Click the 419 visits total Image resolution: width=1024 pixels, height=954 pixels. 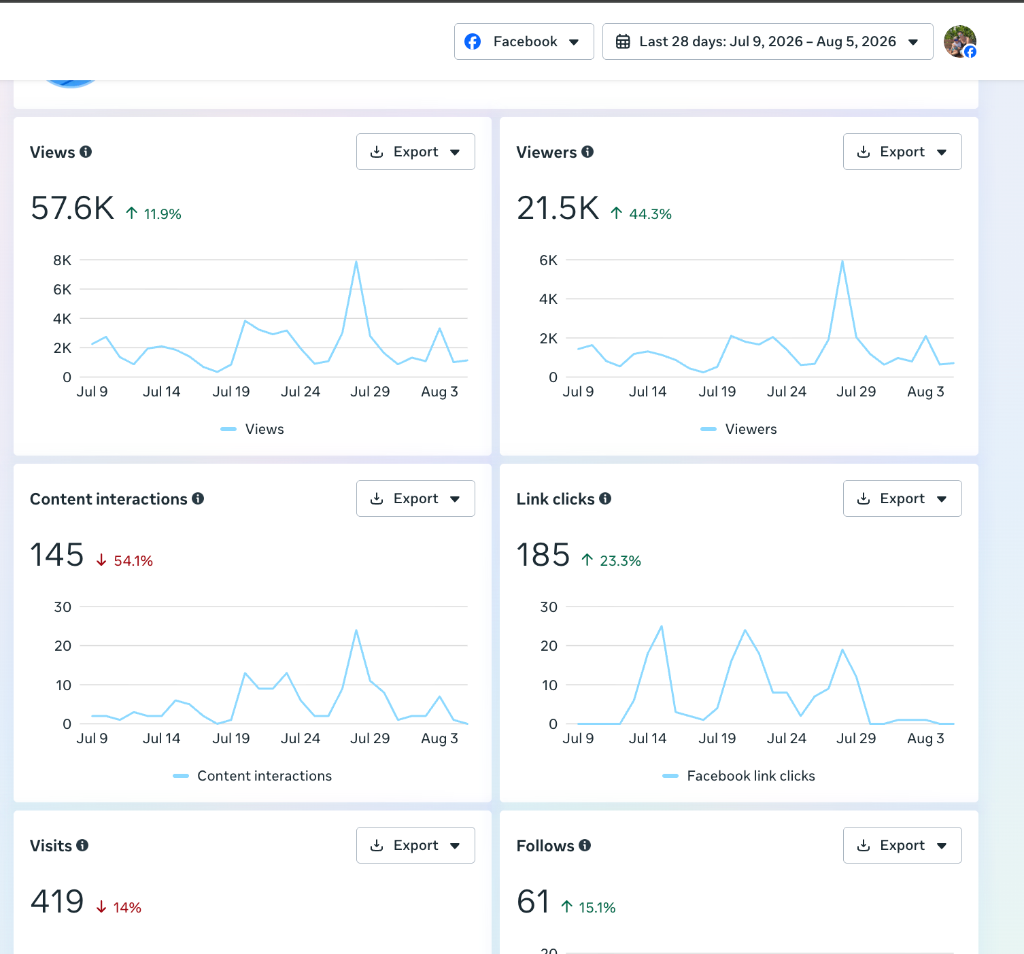(57, 902)
